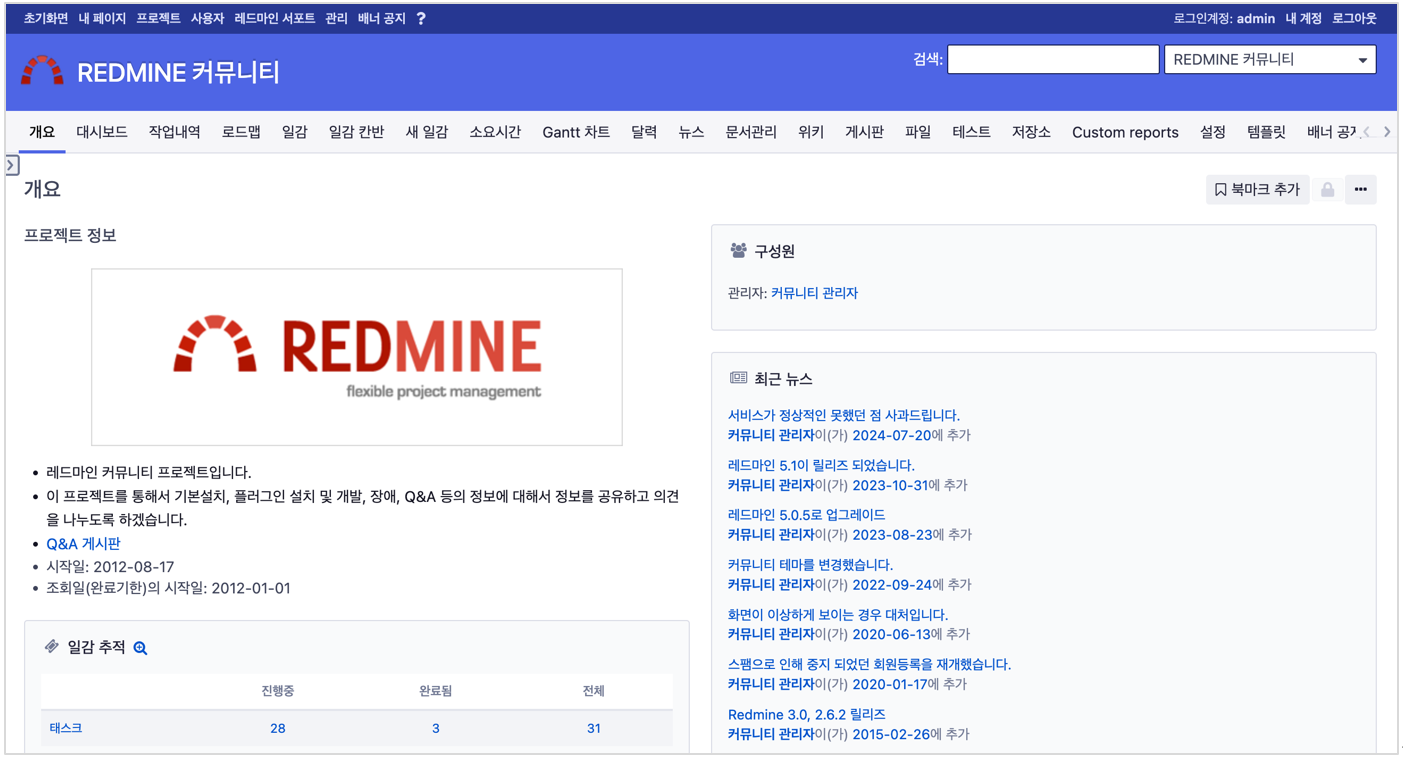
Task: Open news 서비스가 정상적인 못했던 점 사과드립니다
Action: pyautogui.click(x=844, y=415)
